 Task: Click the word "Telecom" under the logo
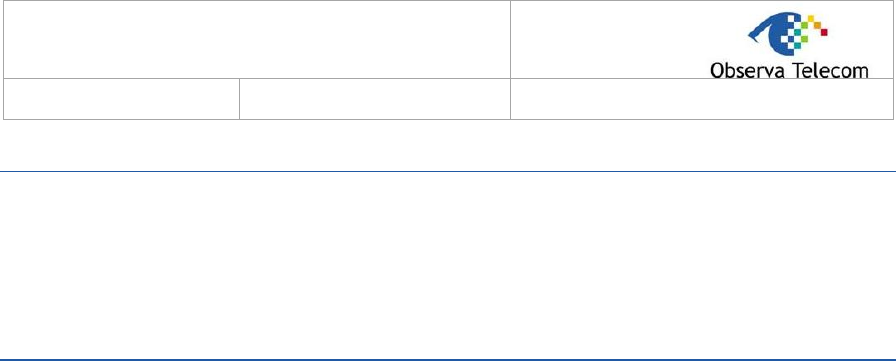coord(830,70)
